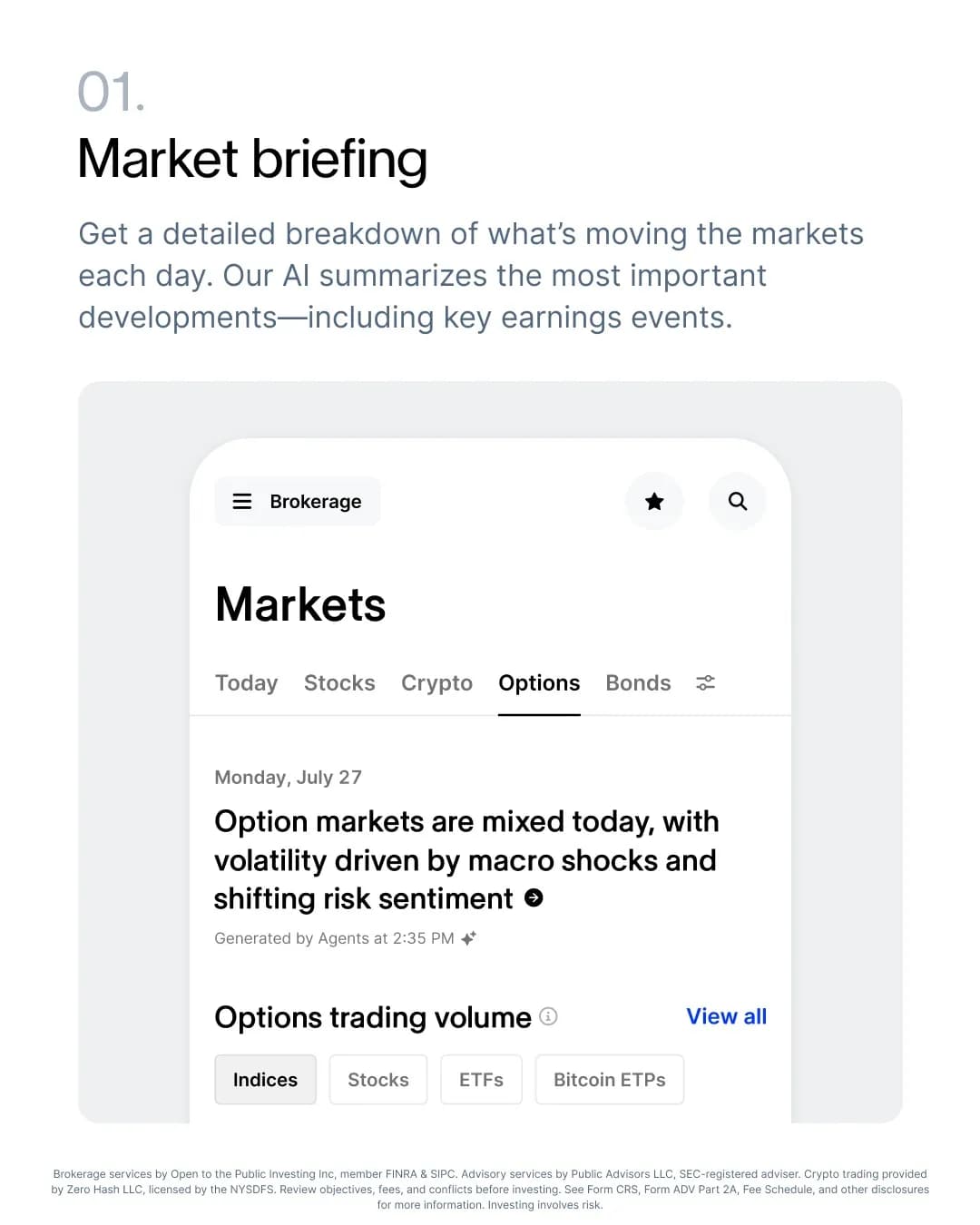Show info for Options trading volume
The image size is (980, 1225).
pyautogui.click(x=548, y=1016)
